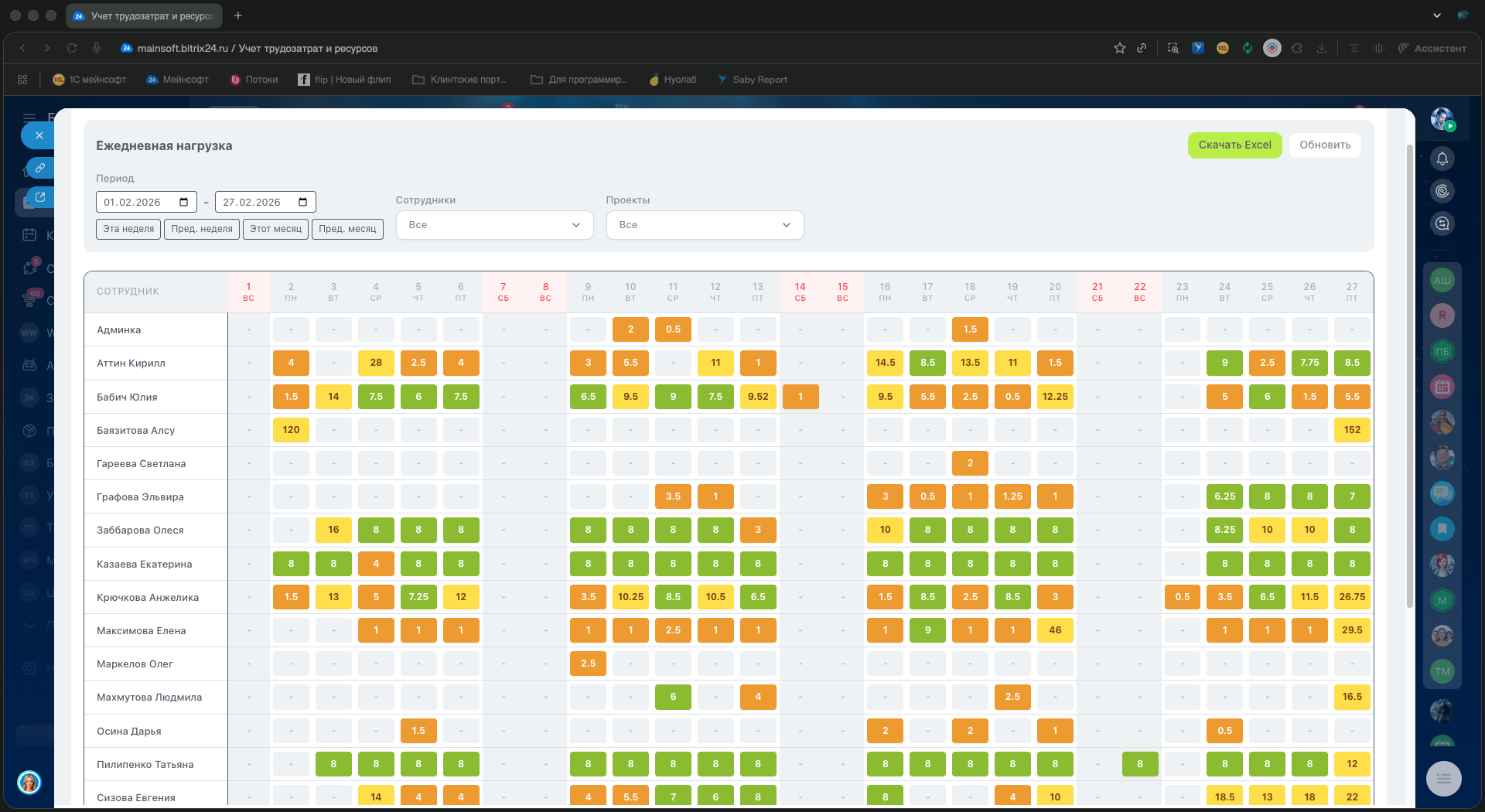Bookmark page with the star icon
Screen dimensions: 1485x812
(1119, 48)
